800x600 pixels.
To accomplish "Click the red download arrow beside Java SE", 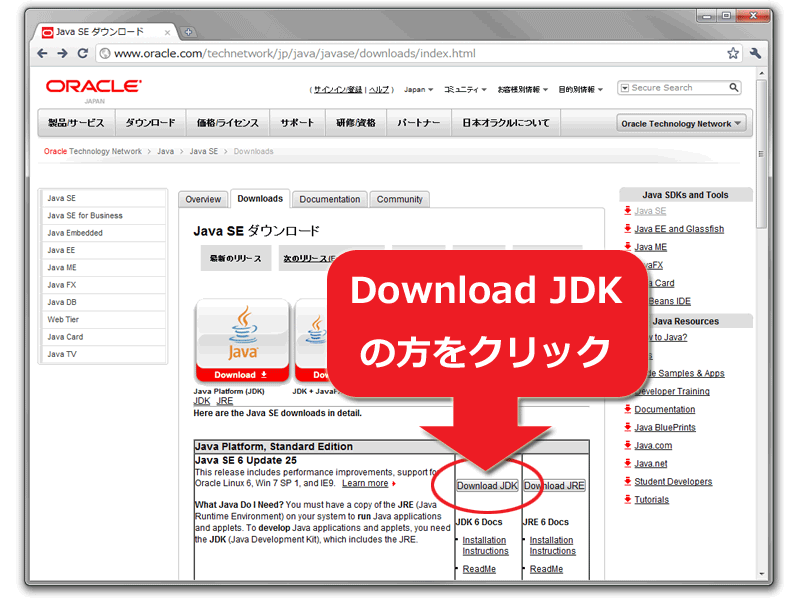I will click(628, 210).
